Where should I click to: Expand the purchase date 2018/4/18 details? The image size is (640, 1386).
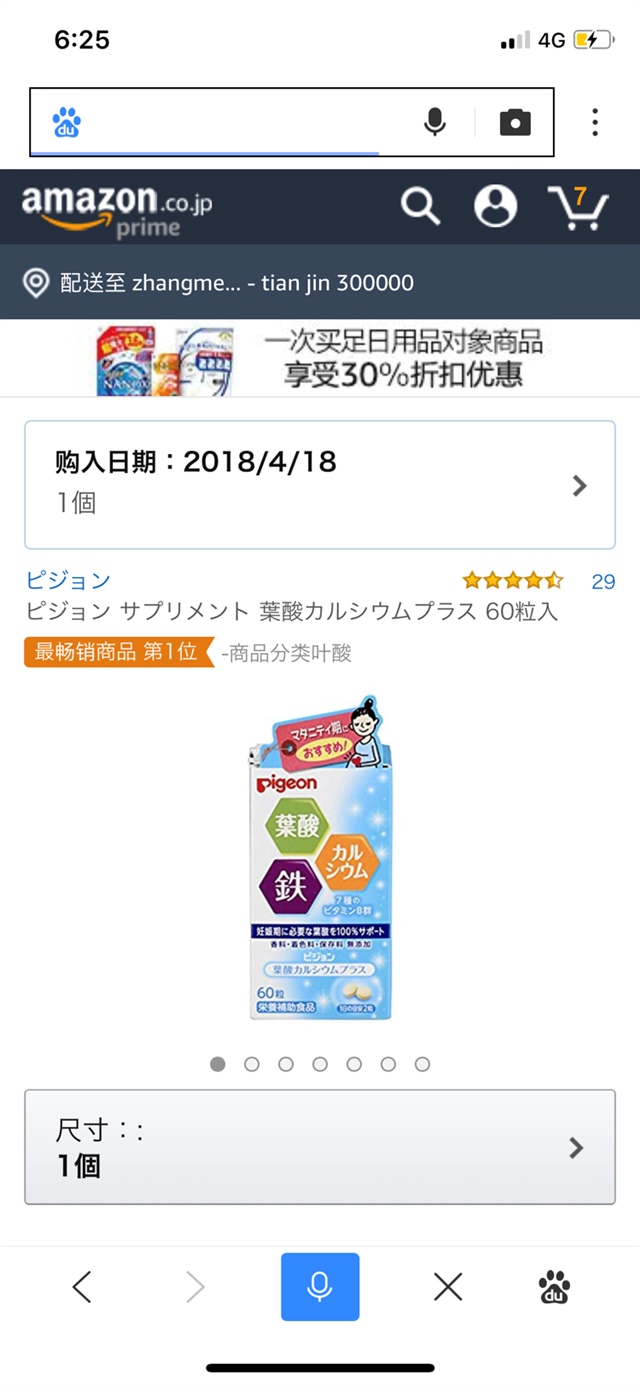320,485
